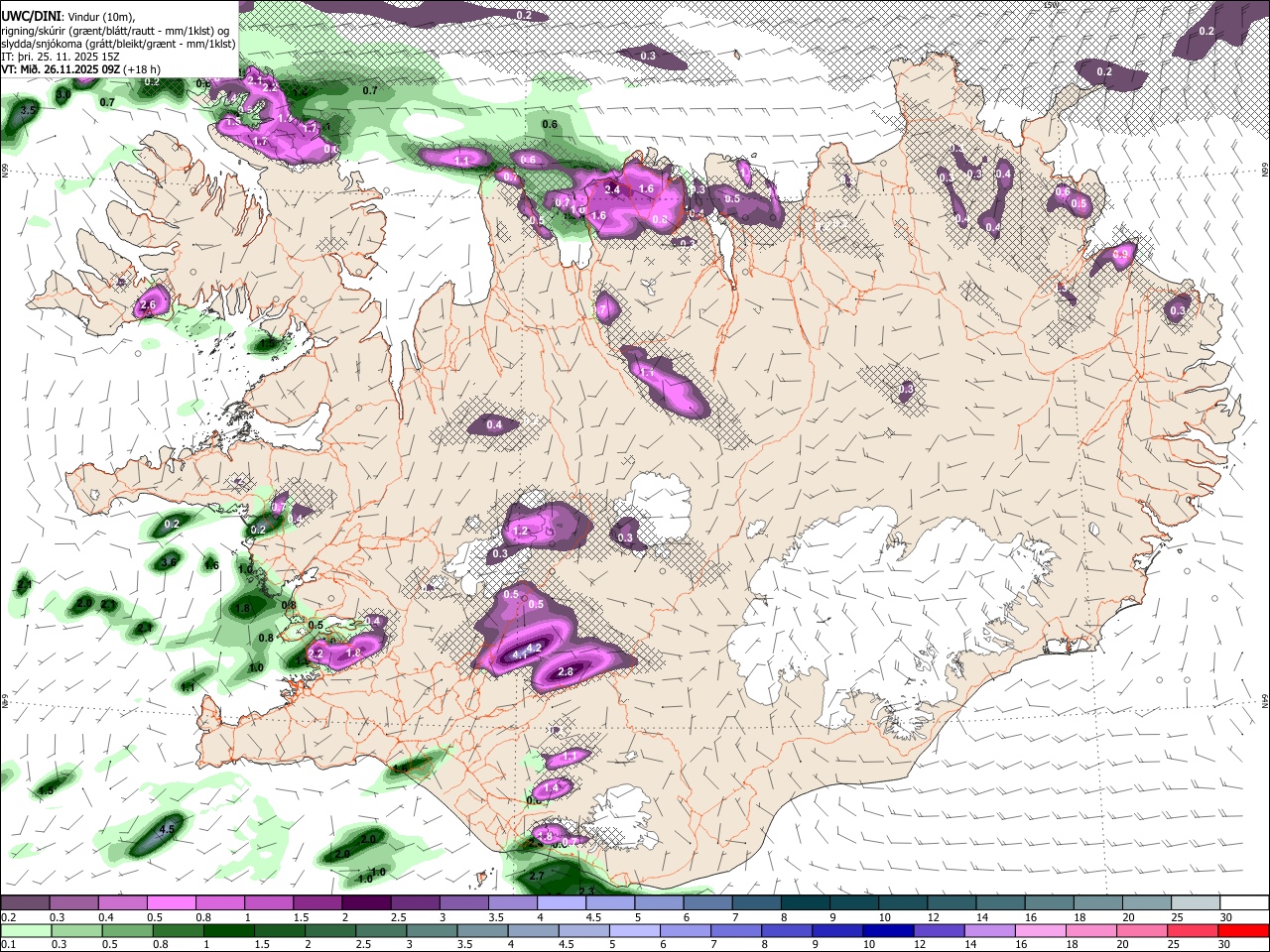Screen dimensions: 1270x952
Task: Click the '30' label in the bottom rain legend
Action: 1223,945
